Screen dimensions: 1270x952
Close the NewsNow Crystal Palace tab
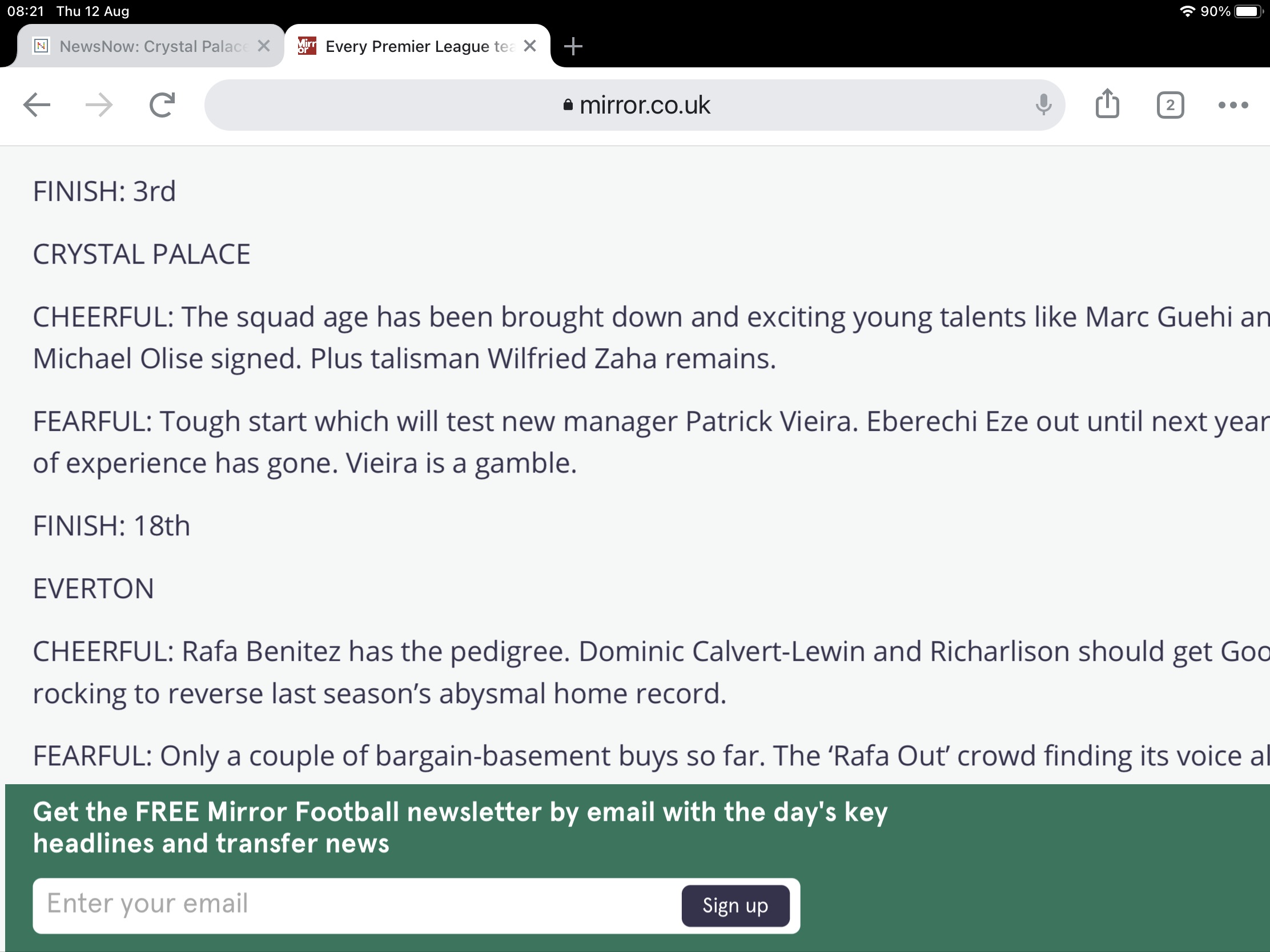click(263, 46)
